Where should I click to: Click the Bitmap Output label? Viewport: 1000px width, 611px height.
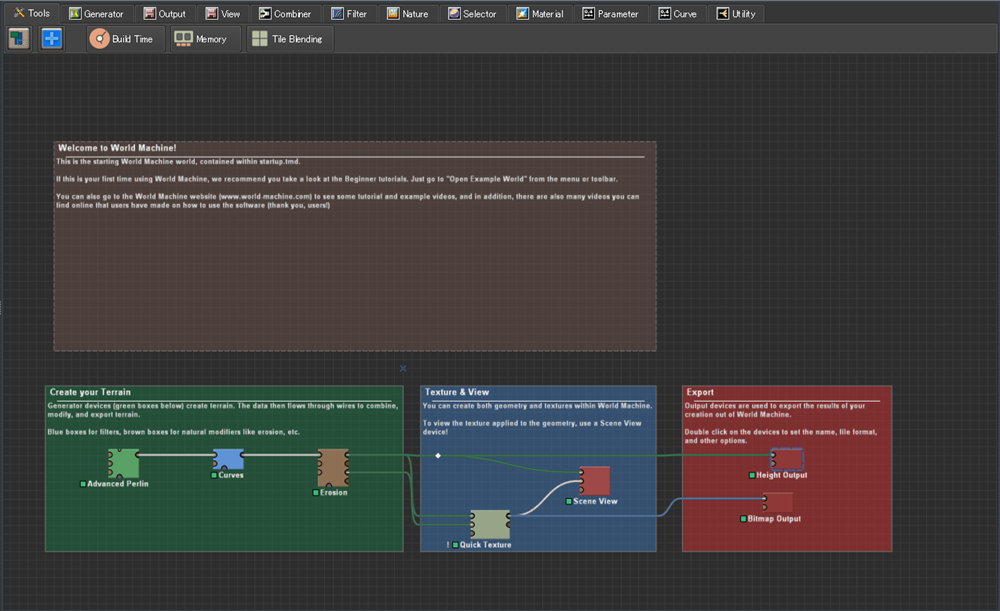pyautogui.click(x=774, y=519)
